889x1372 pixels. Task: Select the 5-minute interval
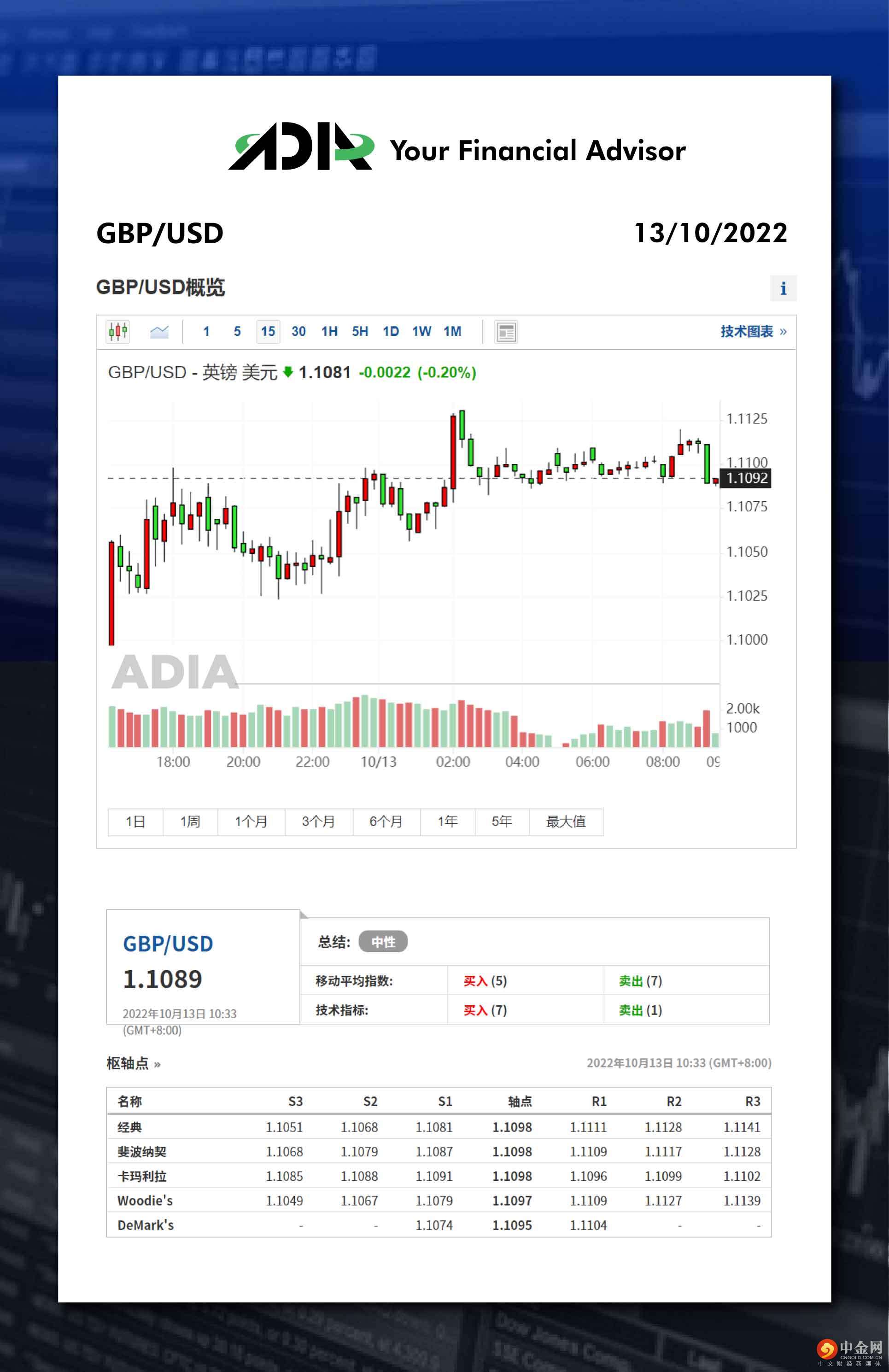(x=237, y=331)
